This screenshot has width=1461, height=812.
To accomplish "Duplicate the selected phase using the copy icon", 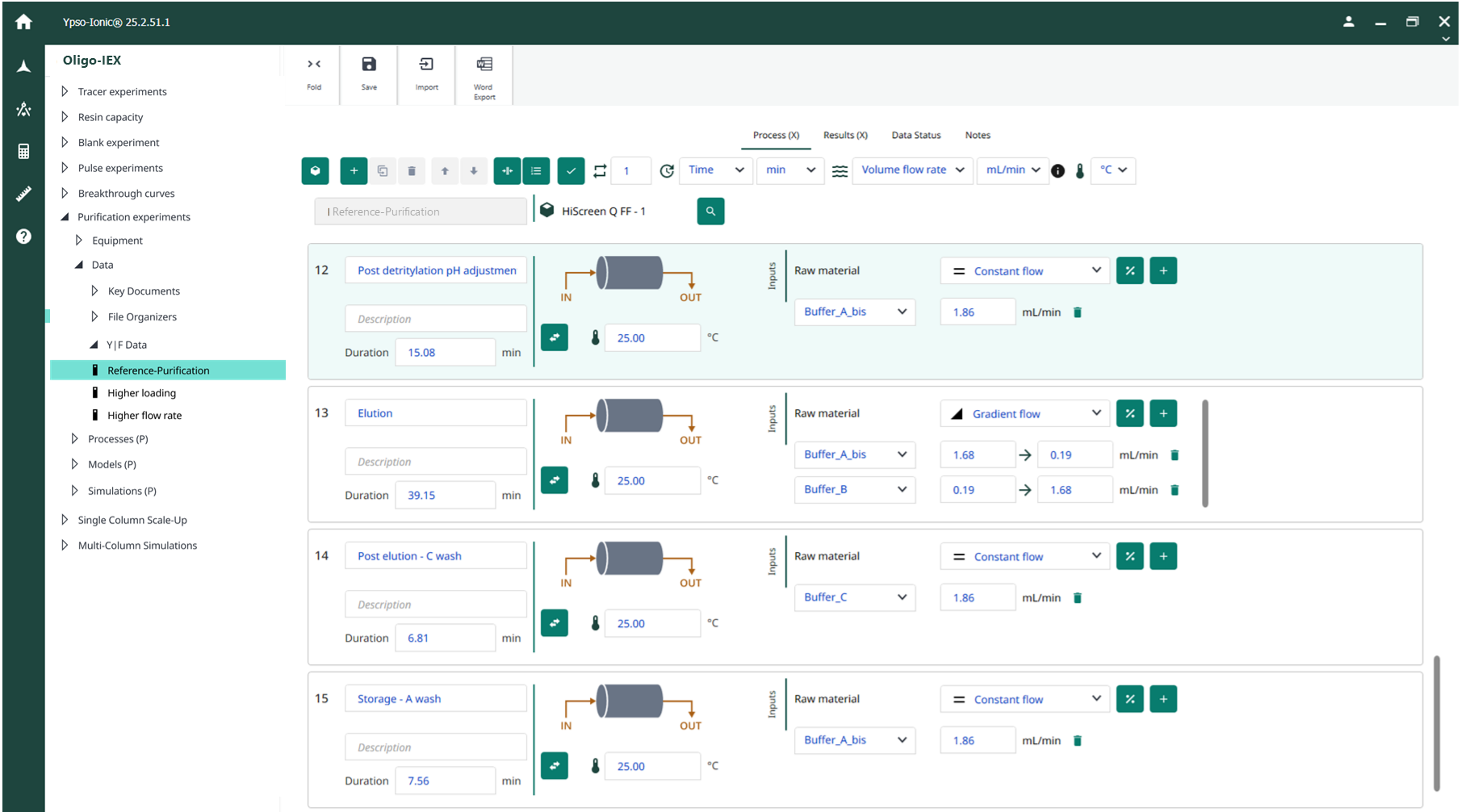I will click(382, 170).
